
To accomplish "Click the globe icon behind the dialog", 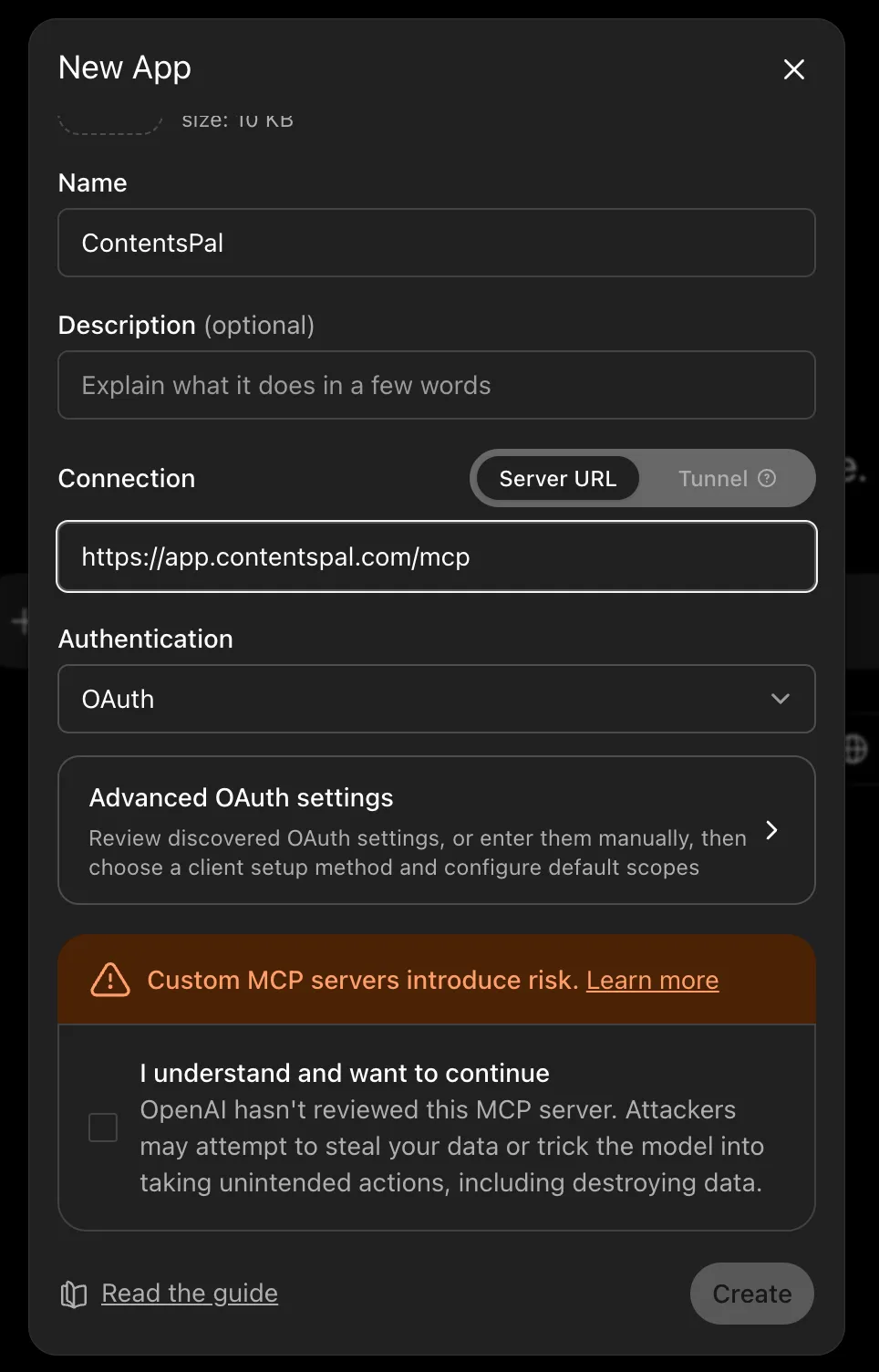I will click(855, 749).
